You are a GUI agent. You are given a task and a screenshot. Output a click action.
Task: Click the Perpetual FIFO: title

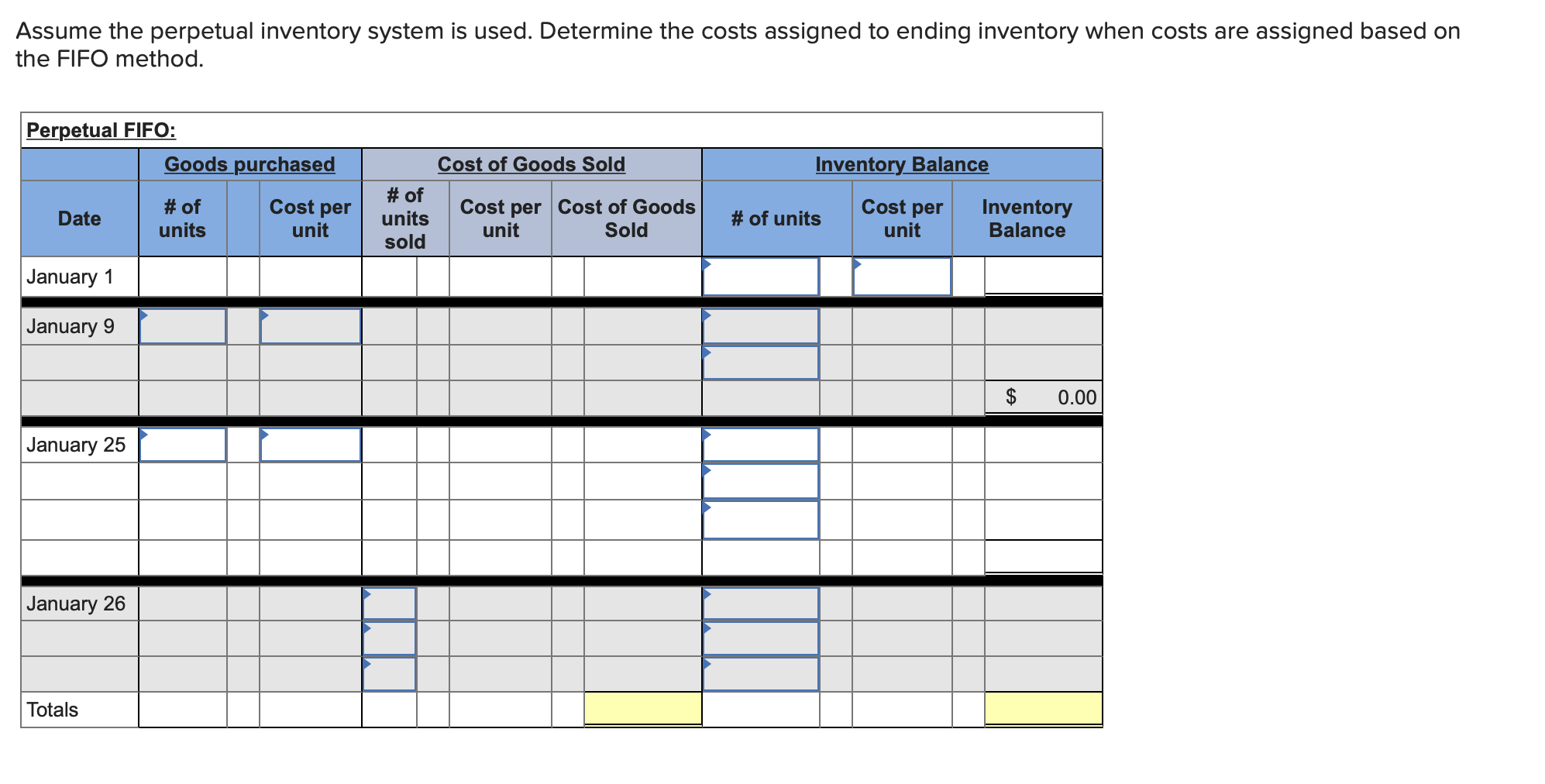pos(101,130)
